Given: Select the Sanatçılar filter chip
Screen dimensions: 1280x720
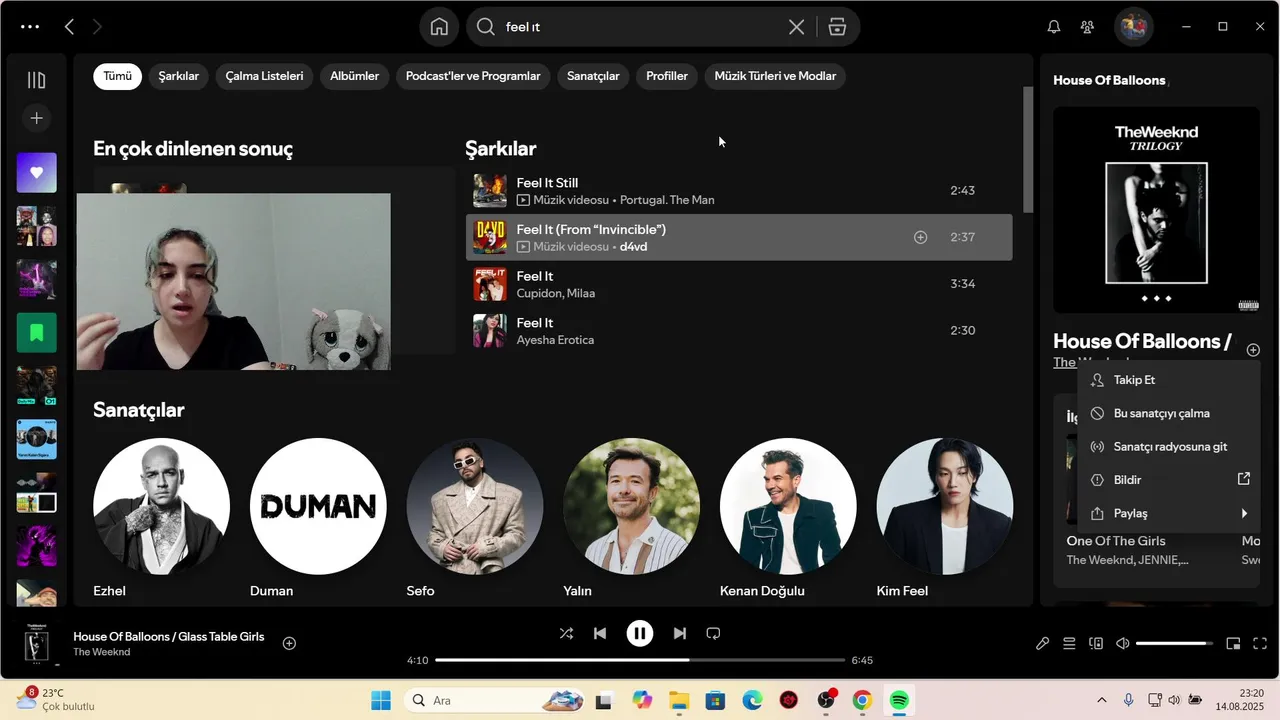Looking at the screenshot, I should [593, 76].
